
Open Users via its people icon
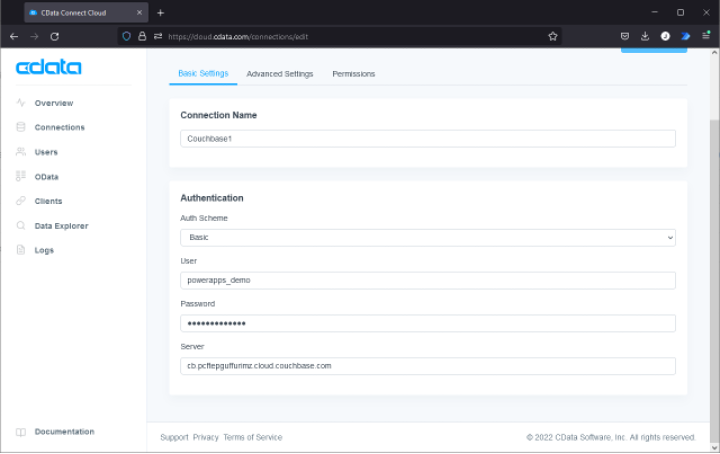point(21,152)
